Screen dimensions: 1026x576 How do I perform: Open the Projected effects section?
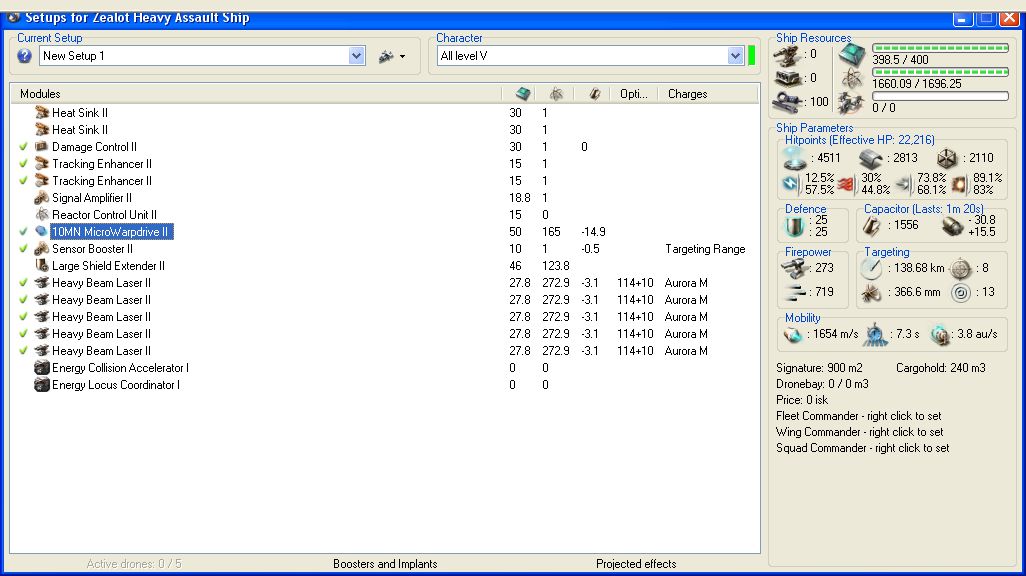[636, 564]
